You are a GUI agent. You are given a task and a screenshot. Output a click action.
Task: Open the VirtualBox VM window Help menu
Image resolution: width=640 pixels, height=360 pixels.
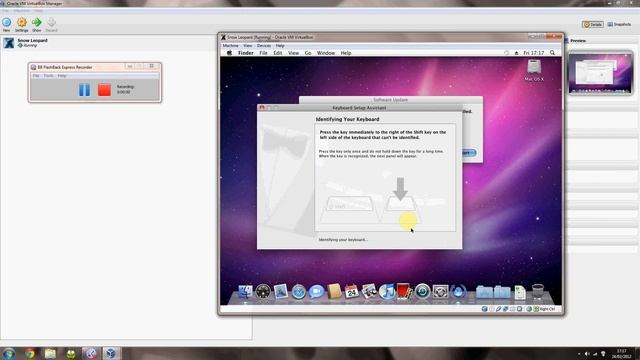coord(280,46)
